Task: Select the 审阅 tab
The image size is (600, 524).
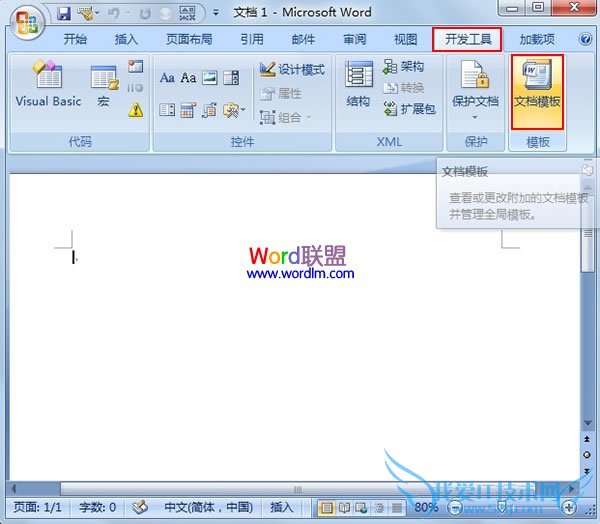Action: 354,39
